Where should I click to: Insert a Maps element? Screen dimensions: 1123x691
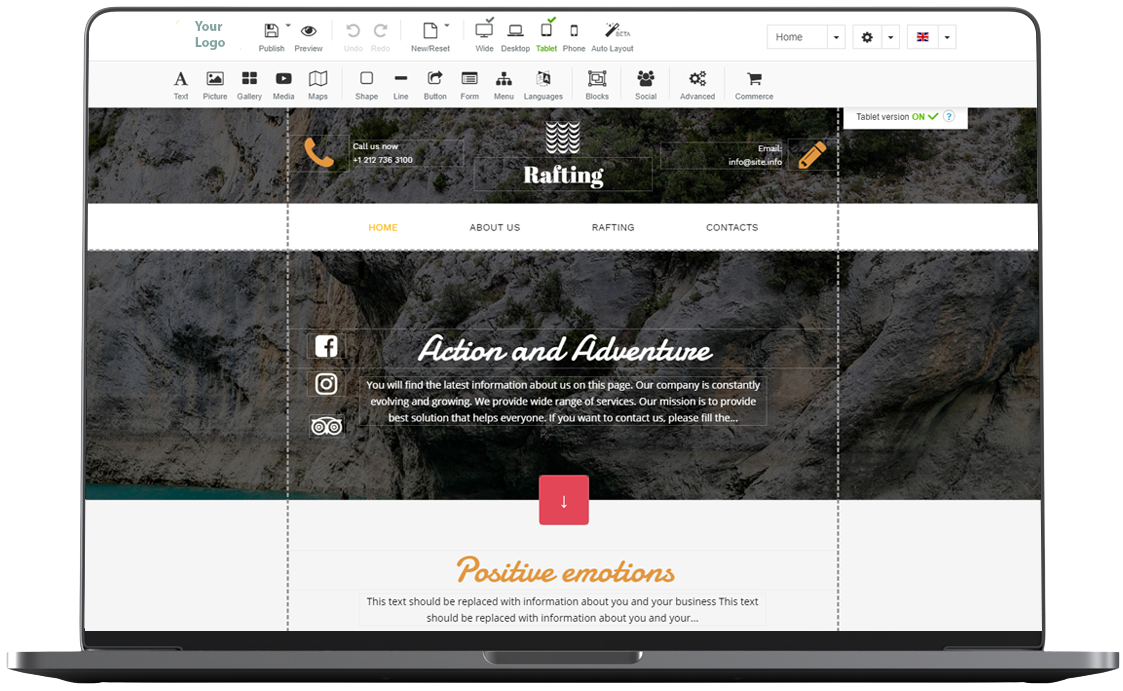point(318,84)
